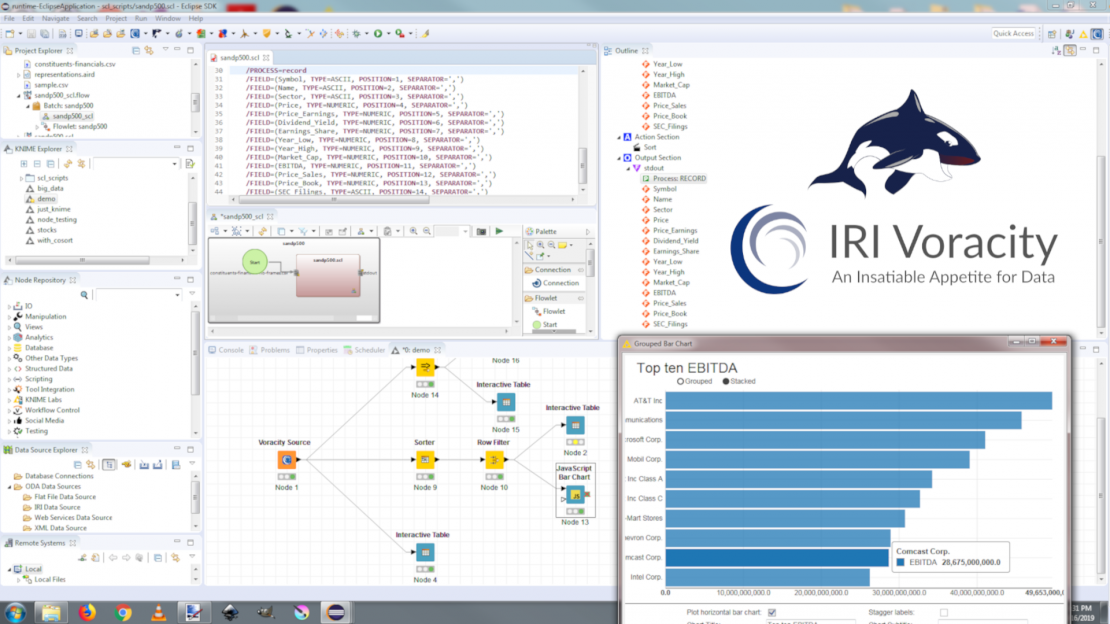Select the Grouped radio button
This screenshot has height=624, width=1110.
click(x=680, y=381)
